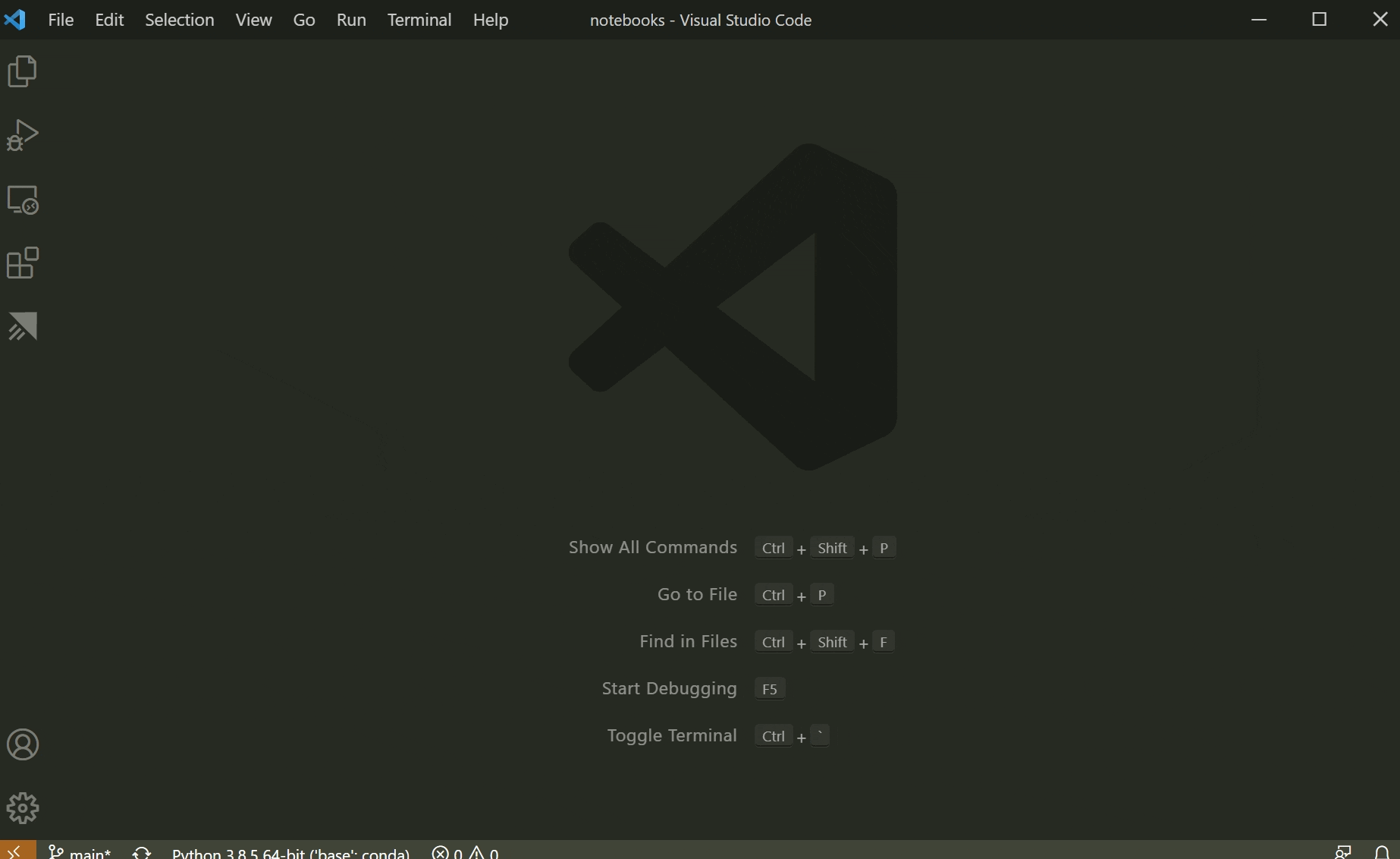1400x859 pixels.
Task: Give feedback with the smiley icon
Action: 1345,851
